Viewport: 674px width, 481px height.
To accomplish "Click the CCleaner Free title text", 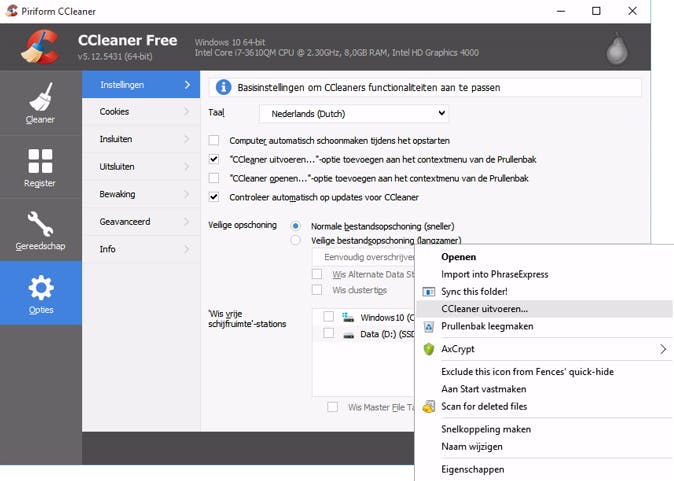I will [128, 40].
